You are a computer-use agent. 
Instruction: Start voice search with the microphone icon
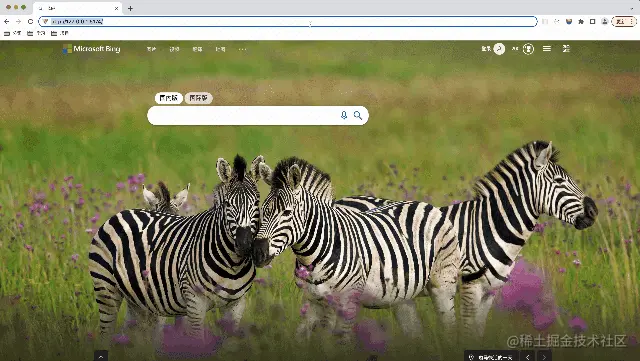click(x=344, y=116)
